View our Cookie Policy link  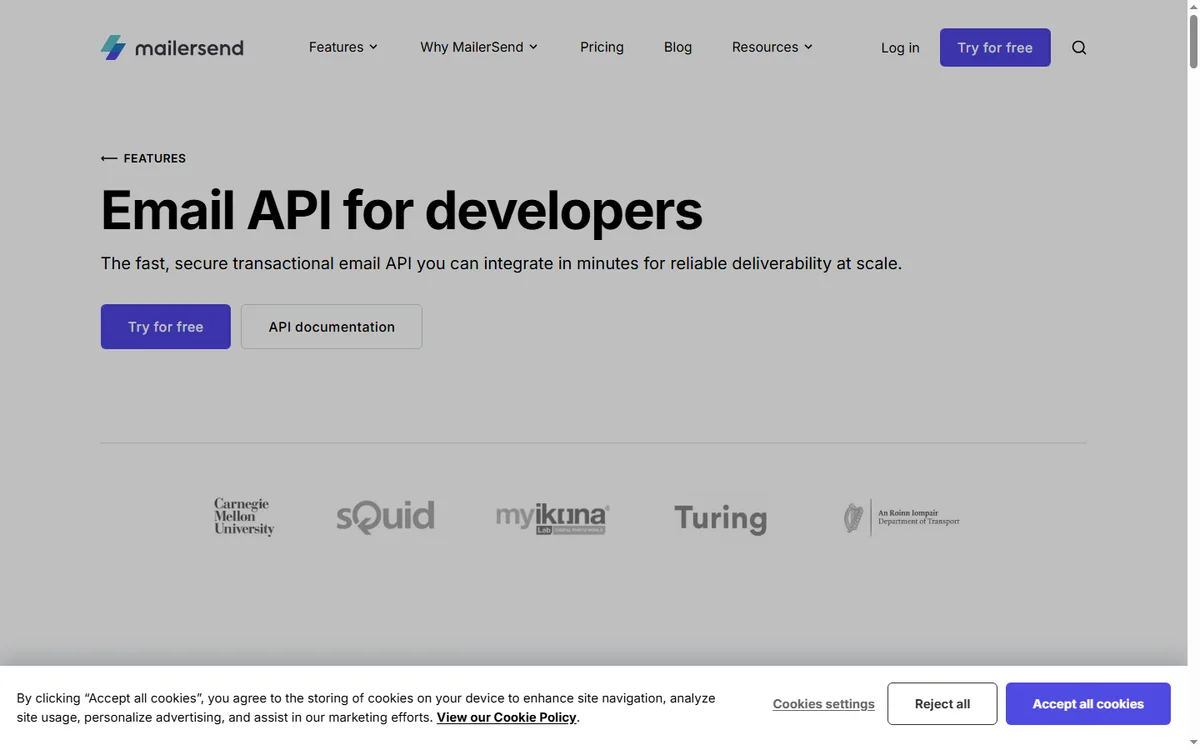pyautogui.click(x=507, y=717)
